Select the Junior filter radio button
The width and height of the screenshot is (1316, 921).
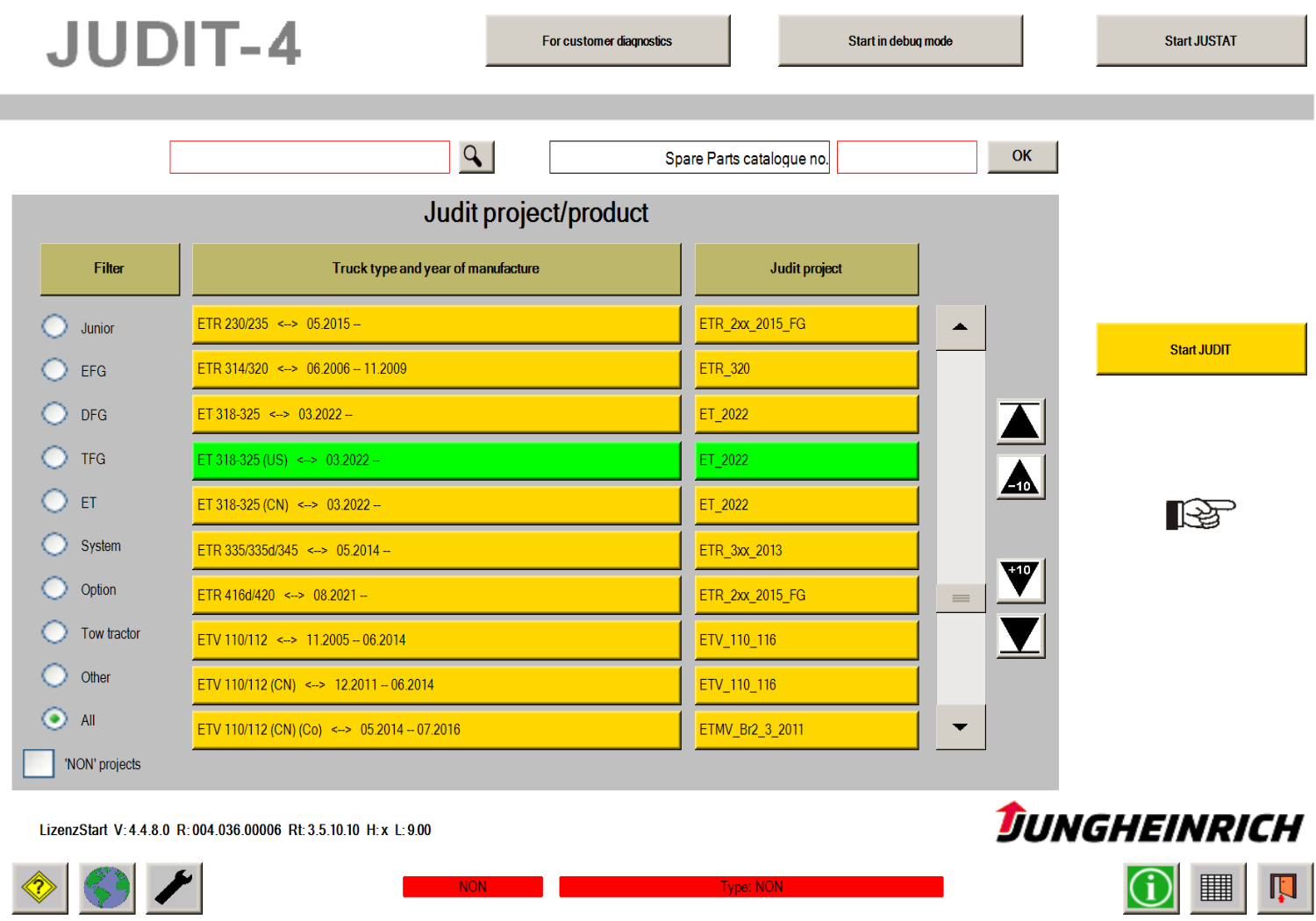coord(54,326)
